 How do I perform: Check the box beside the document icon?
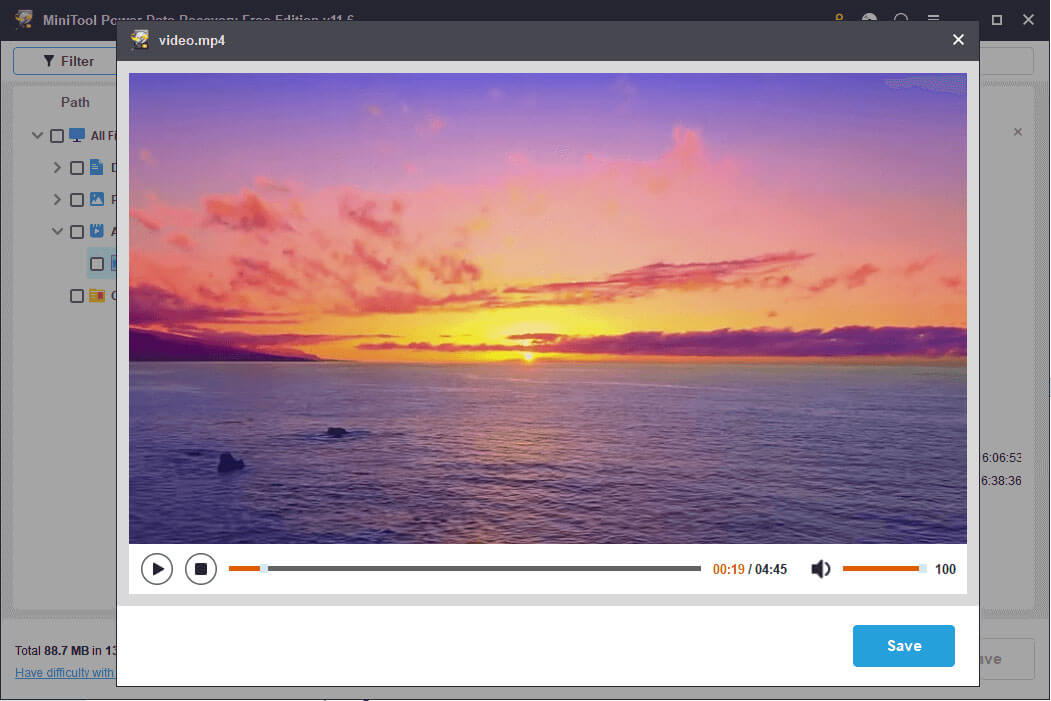77,168
